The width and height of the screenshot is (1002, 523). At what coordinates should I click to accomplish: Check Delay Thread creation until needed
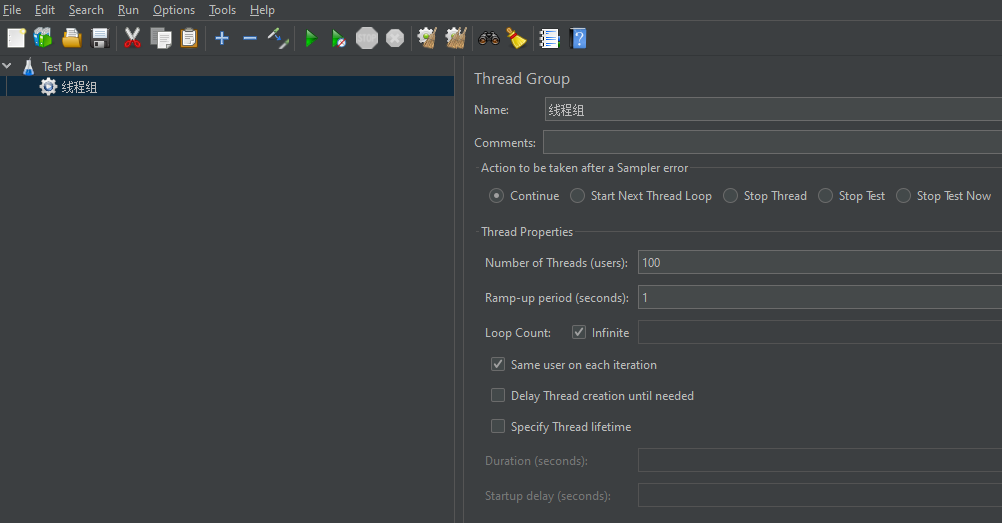pos(498,396)
